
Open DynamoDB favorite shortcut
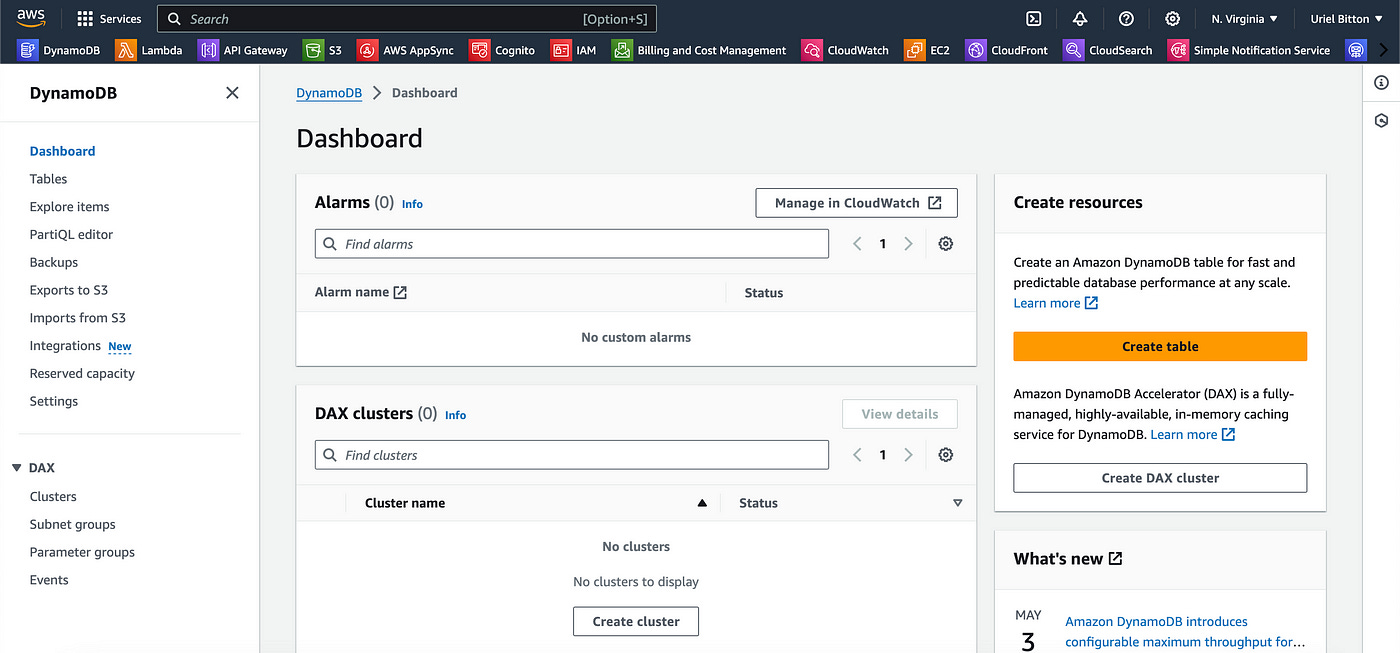click(x=59, y=50)
